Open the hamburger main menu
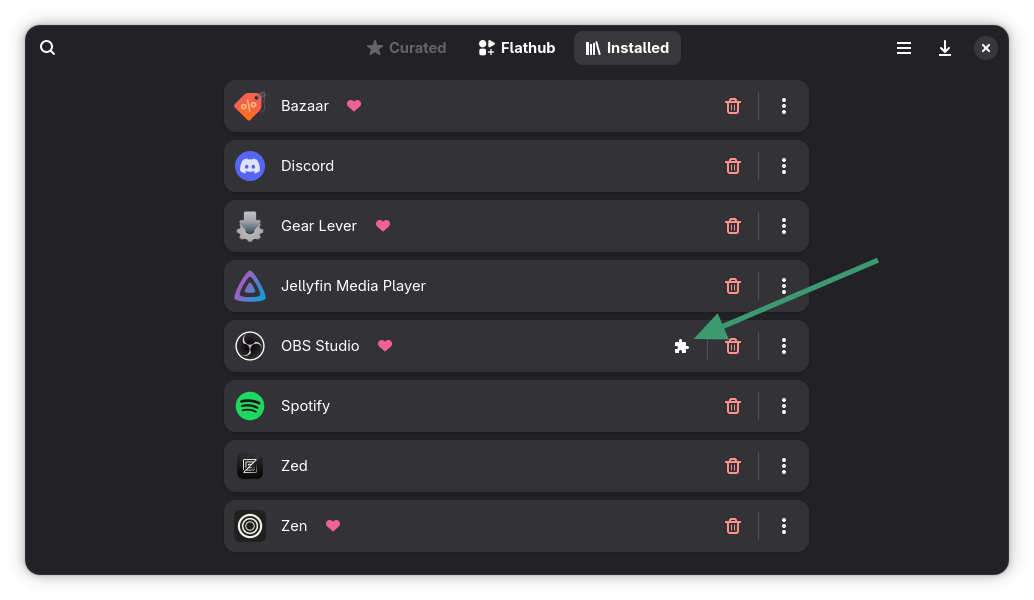 coord(903,47)
